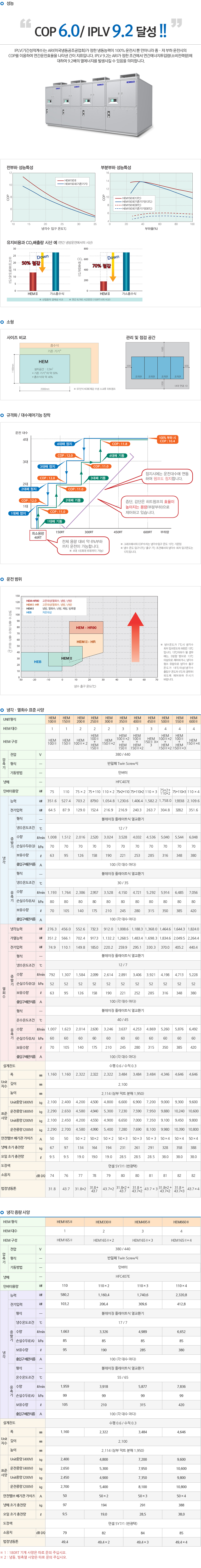Screen dimensions: 201x1568
Task: Click the bullet icon beside the 성능 heading
Action: pos(2,4)
